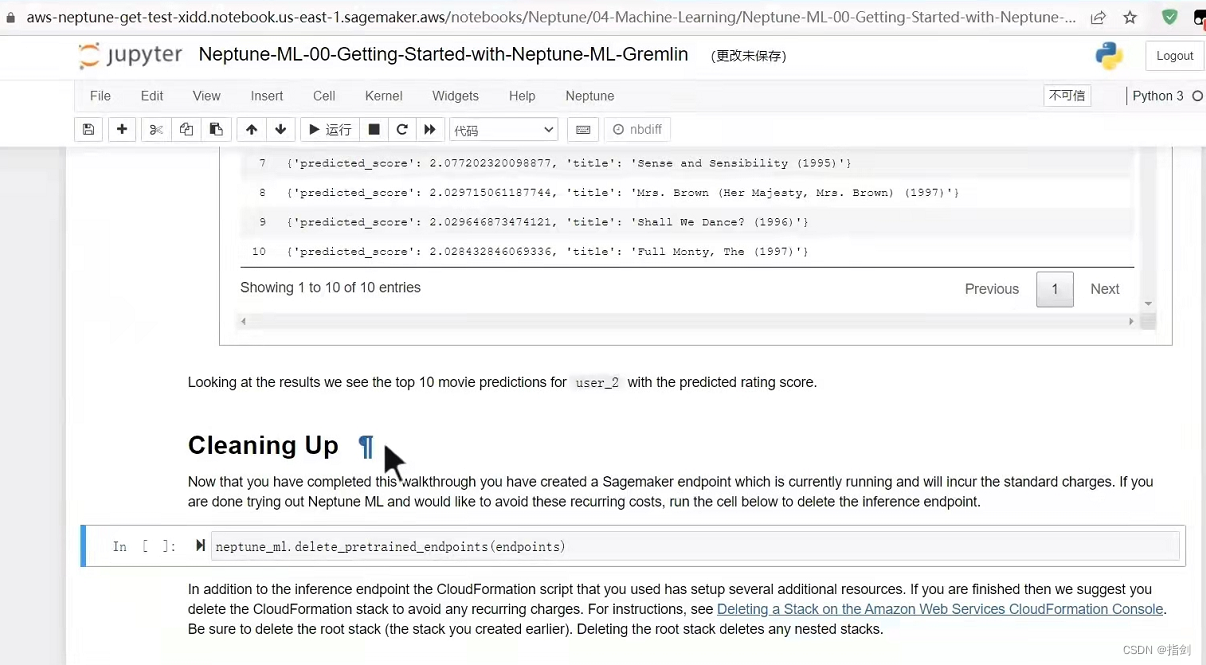This screenshot has height=665, width=1206.
Task: Open the command palette keyboard icon
Action: pos(583,129)
